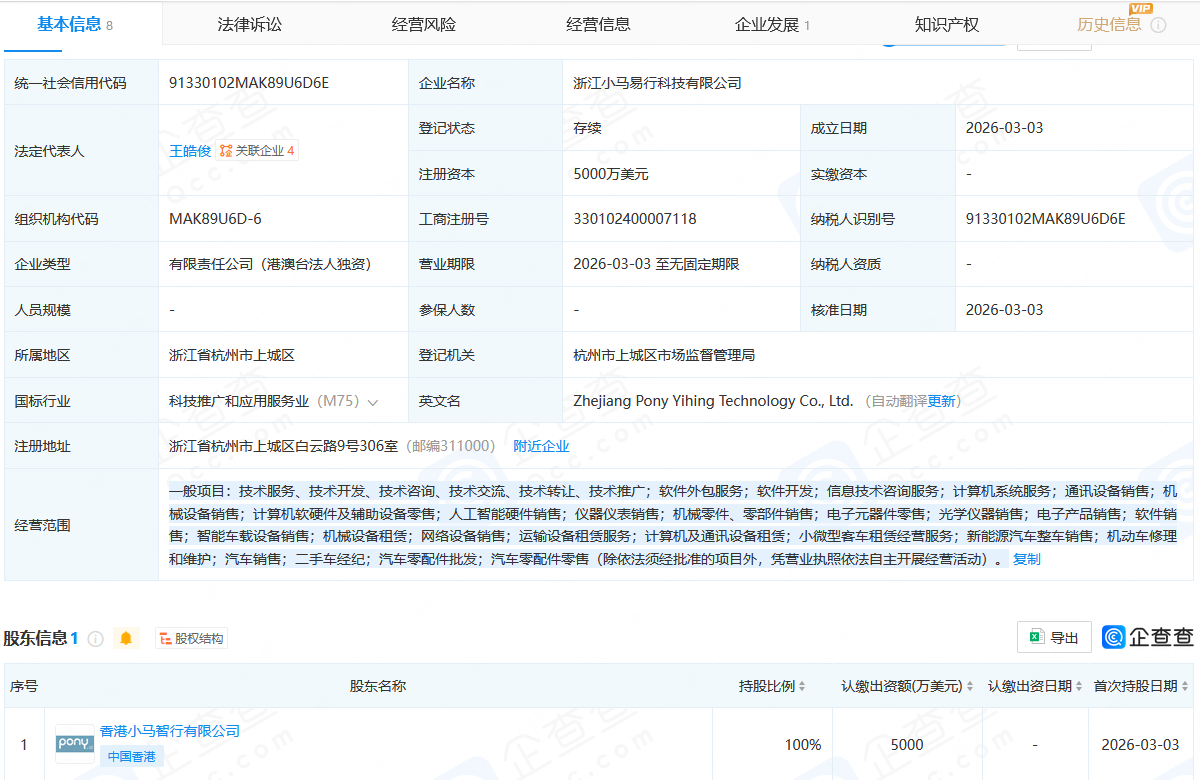Open the 附近企业 nearby companies link

(x=541, y=446)
